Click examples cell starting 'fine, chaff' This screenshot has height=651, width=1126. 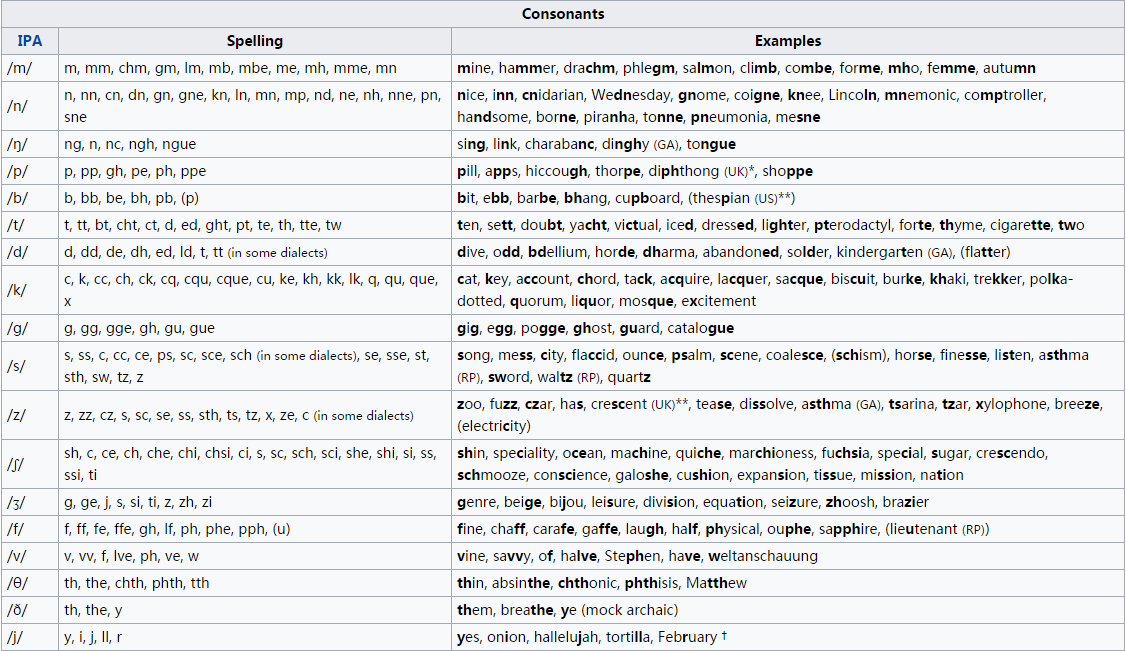coord(788,529)
